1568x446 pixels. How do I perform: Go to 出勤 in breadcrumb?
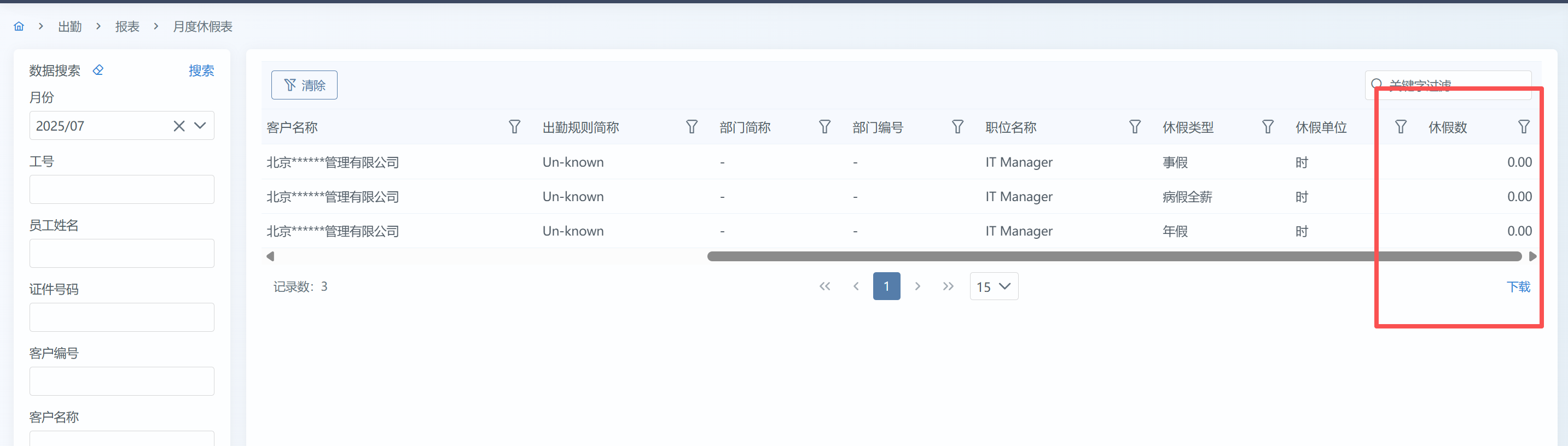click(x=69, y=26)
